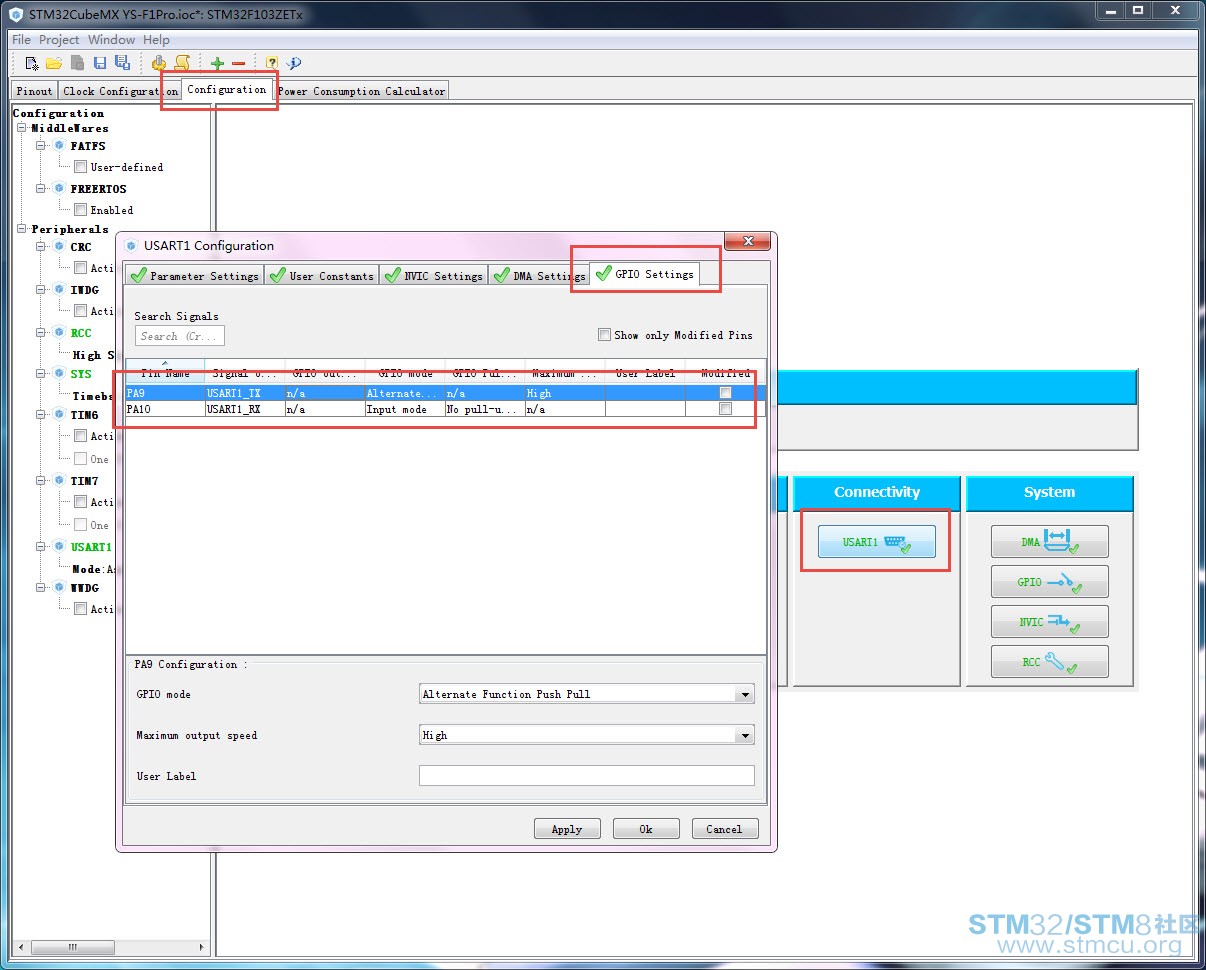Open the File menu

(21, 40)
